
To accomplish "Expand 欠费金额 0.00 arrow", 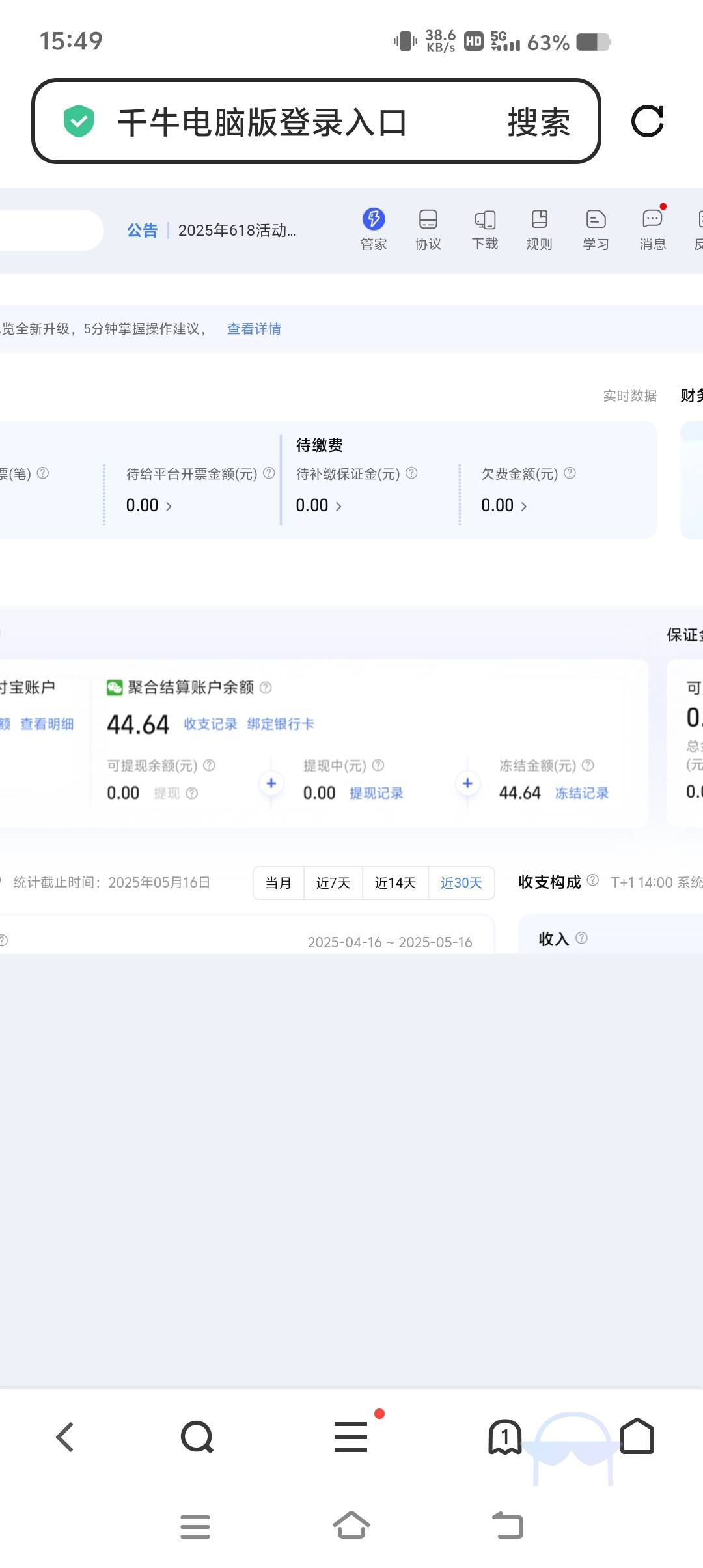I will tap(523, 507).
